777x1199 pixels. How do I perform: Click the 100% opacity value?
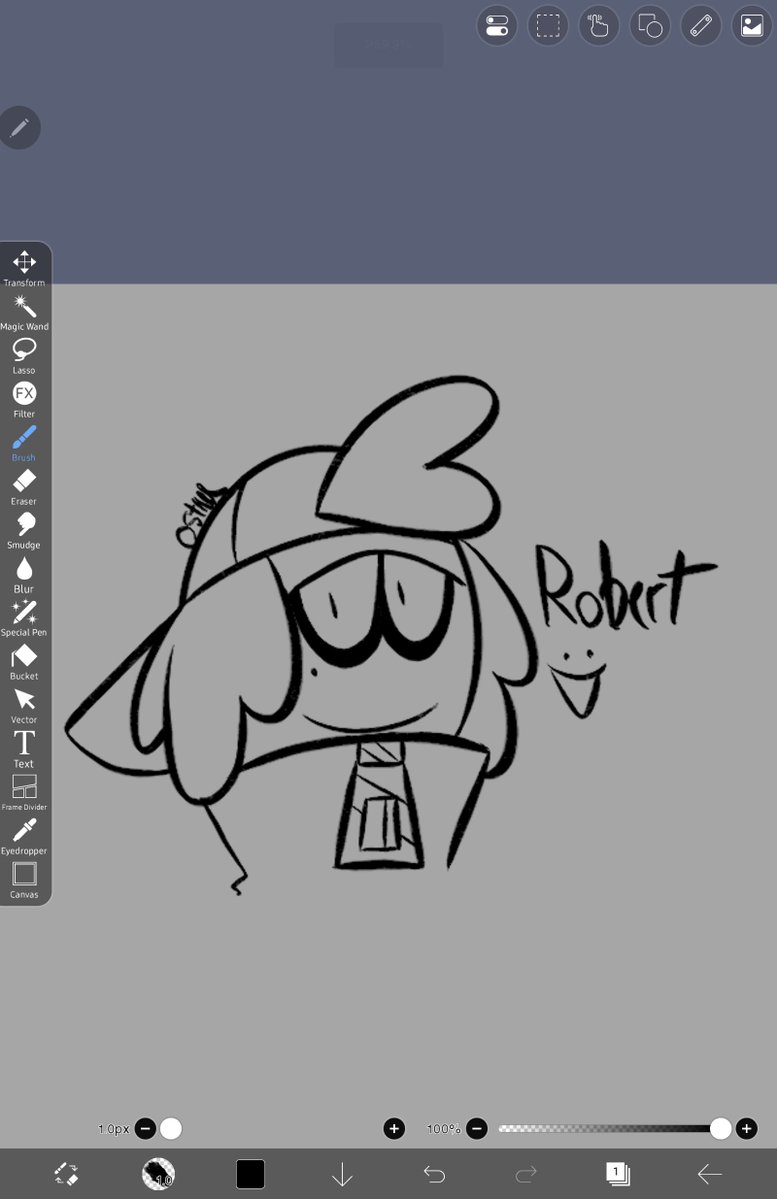point(444,1129)
